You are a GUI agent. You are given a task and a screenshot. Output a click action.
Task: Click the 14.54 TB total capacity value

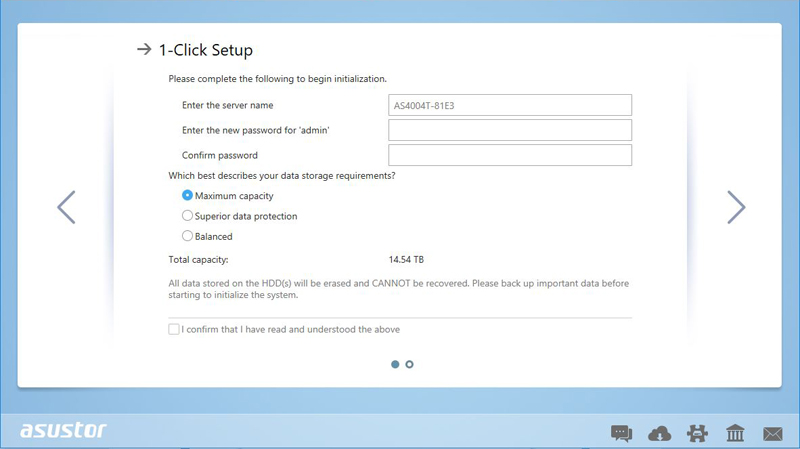click(406, 260)
